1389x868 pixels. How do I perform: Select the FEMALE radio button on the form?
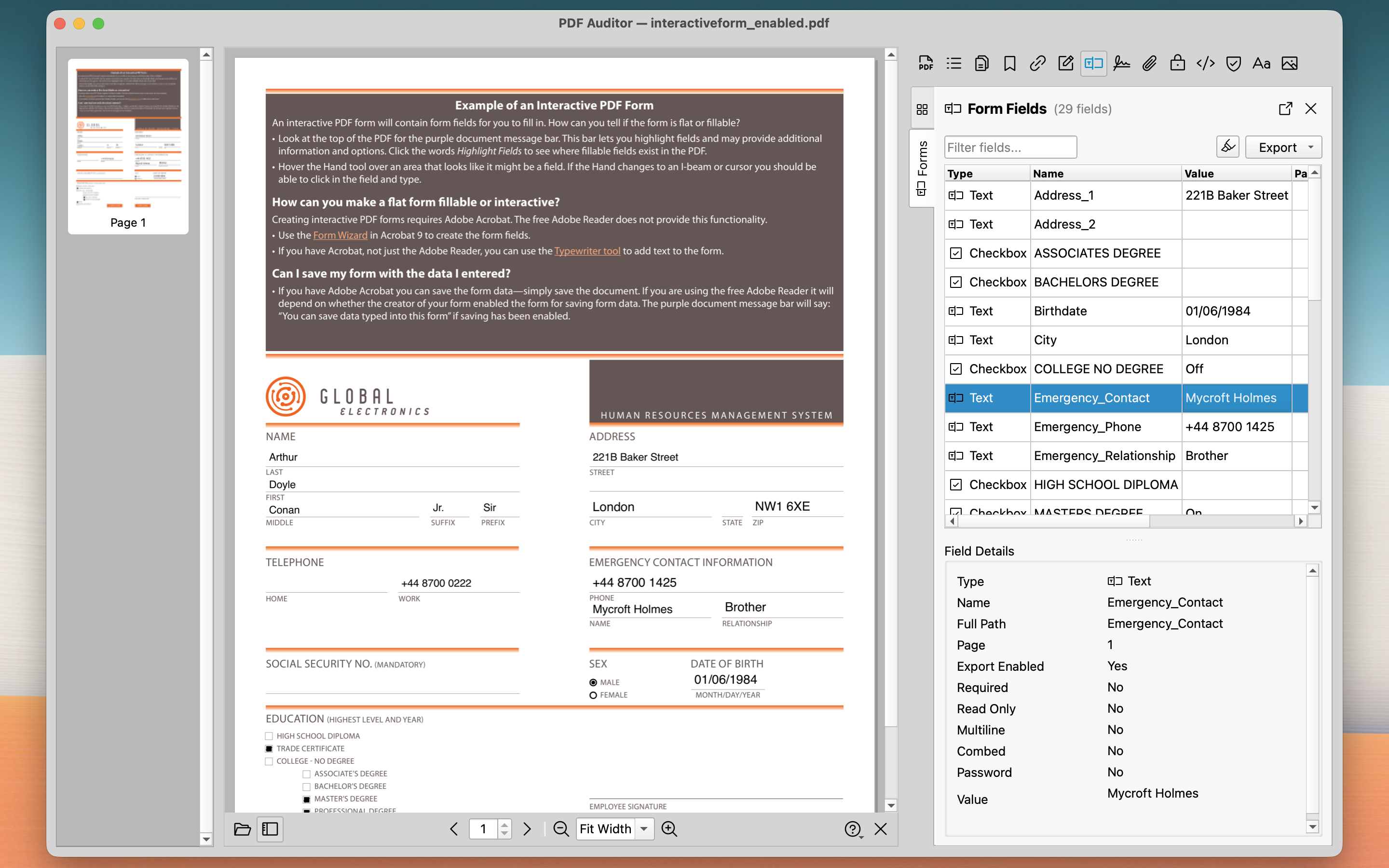[x=593, y=694]
